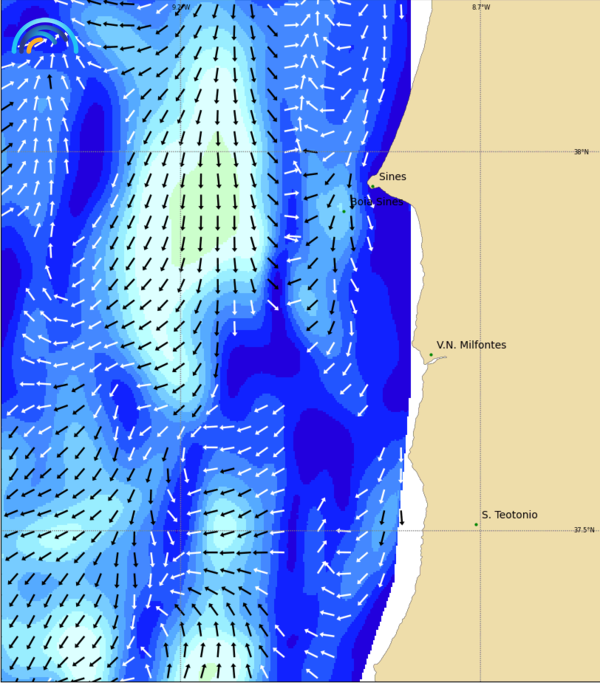
Task: Click the rainbow arc logo icon
Action: (44, 36)
